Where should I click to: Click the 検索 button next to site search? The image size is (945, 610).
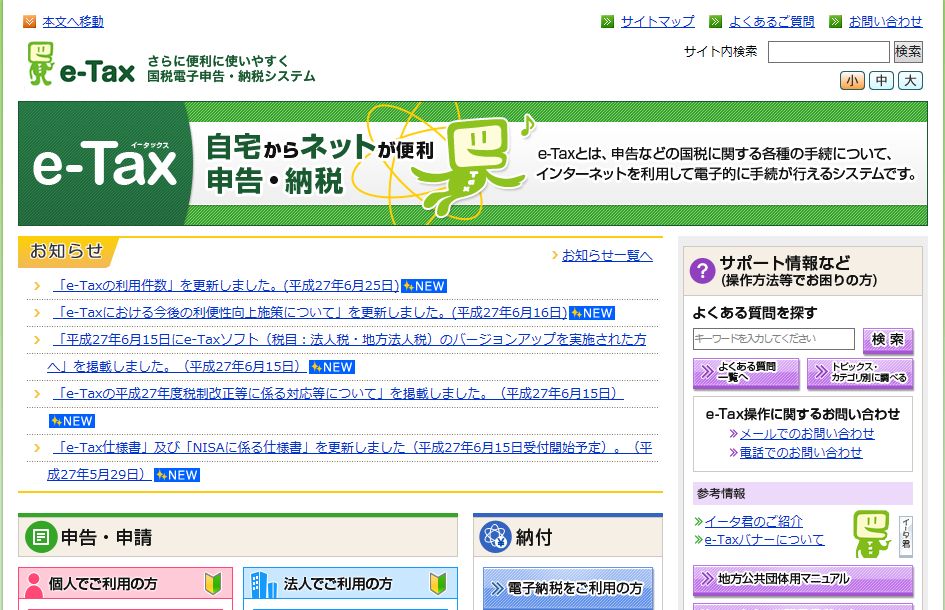point(908,52)
